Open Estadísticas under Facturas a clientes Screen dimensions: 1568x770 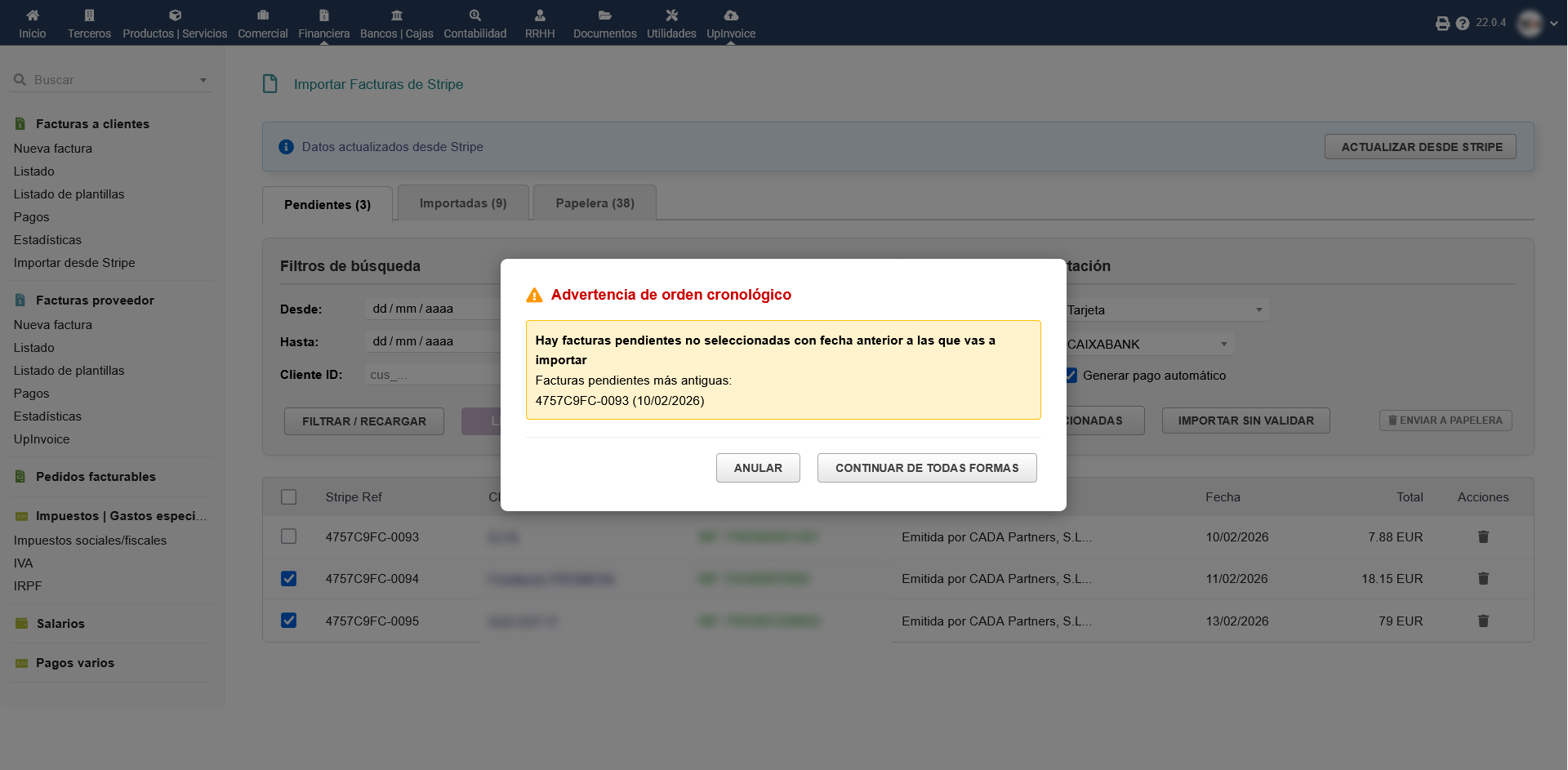click(x=47, y=240)
